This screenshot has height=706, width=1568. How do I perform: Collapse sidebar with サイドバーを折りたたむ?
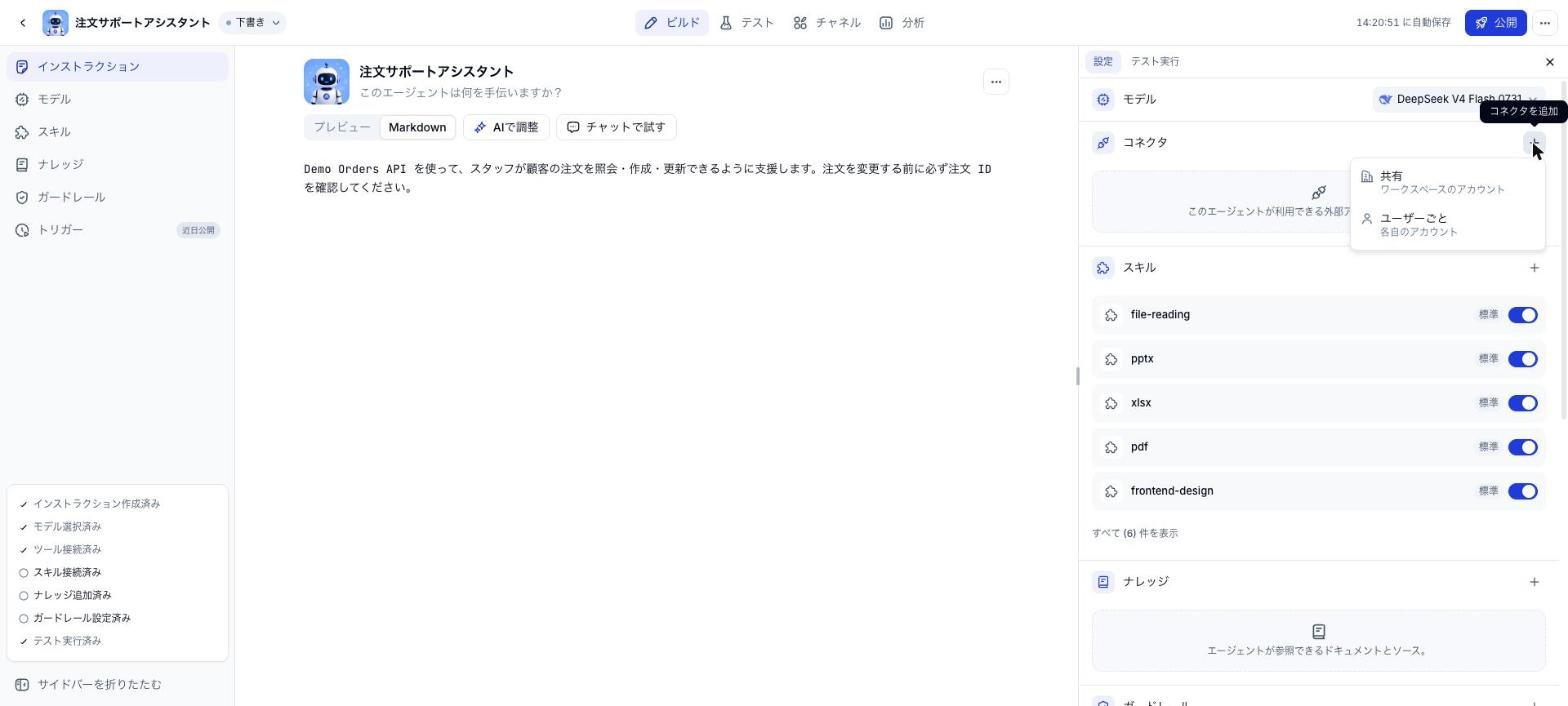89,685
